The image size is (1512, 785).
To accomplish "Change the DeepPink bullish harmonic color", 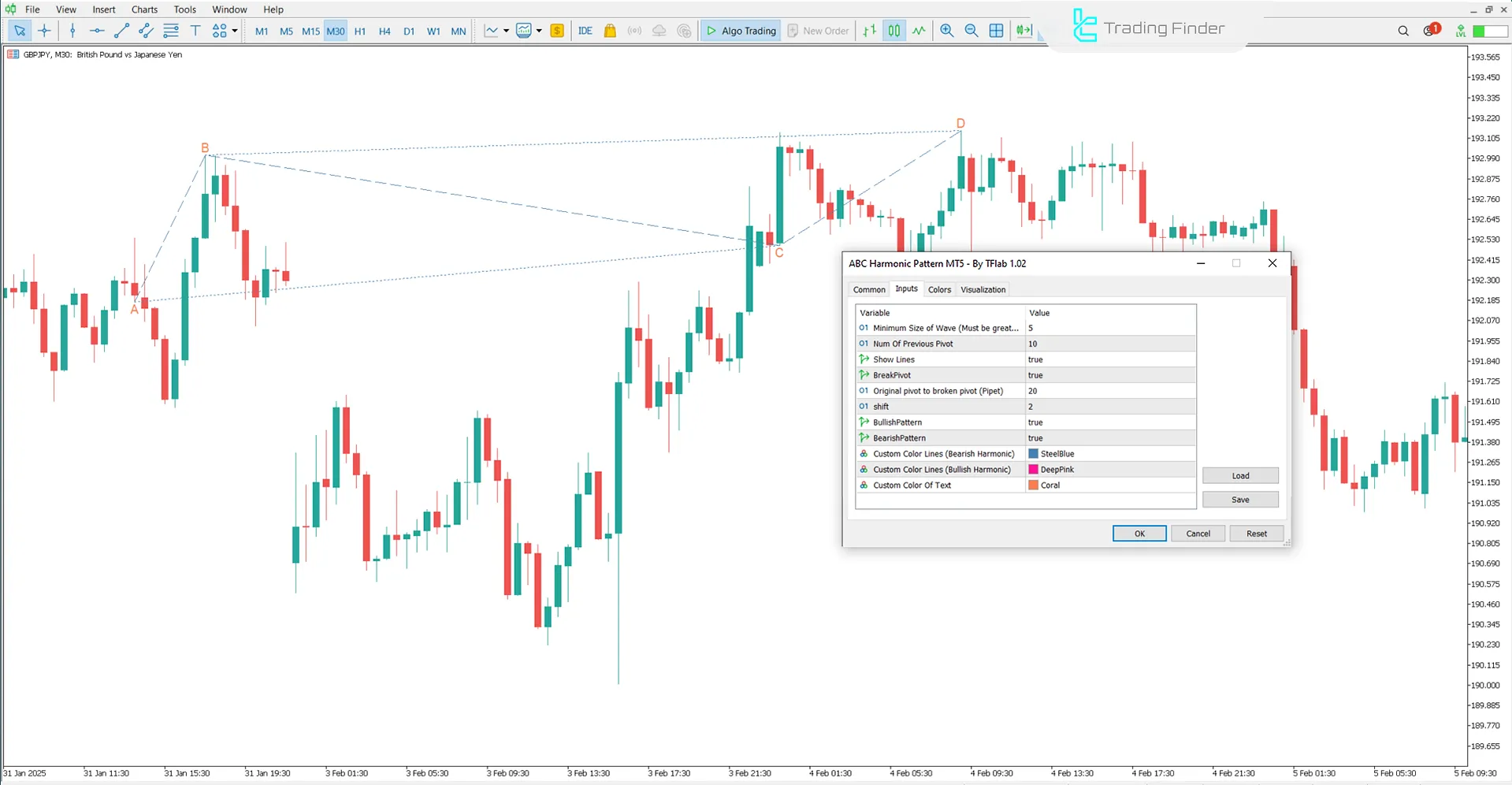I will pos(1110,469).
